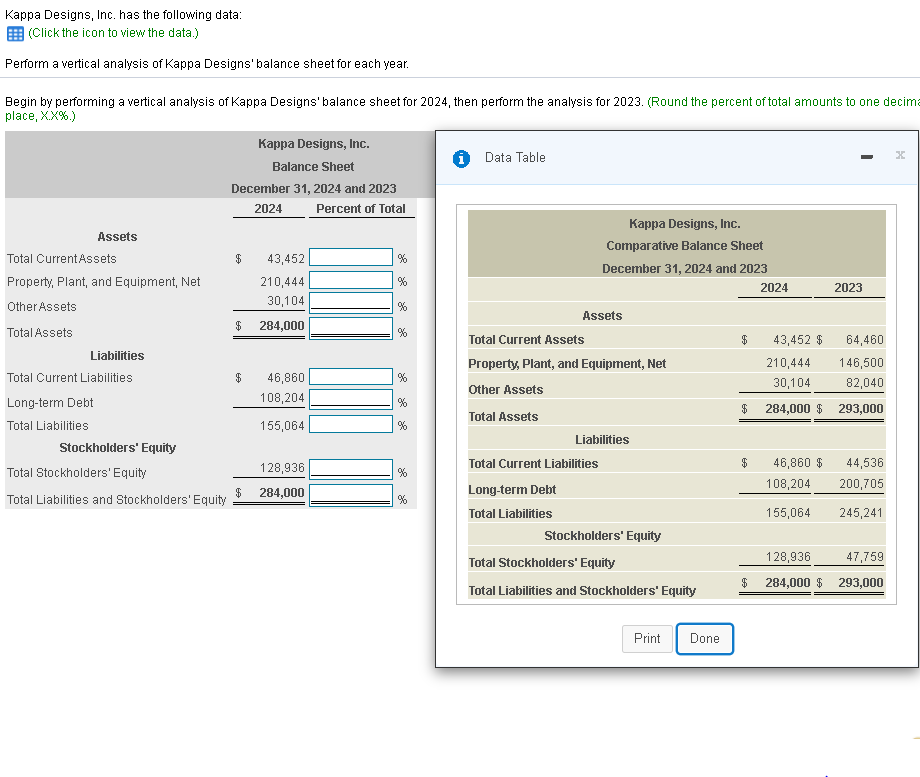Click the 43,452 amount in the worksheet
Viewport: 920px width, 777px height.
(286, 259)
